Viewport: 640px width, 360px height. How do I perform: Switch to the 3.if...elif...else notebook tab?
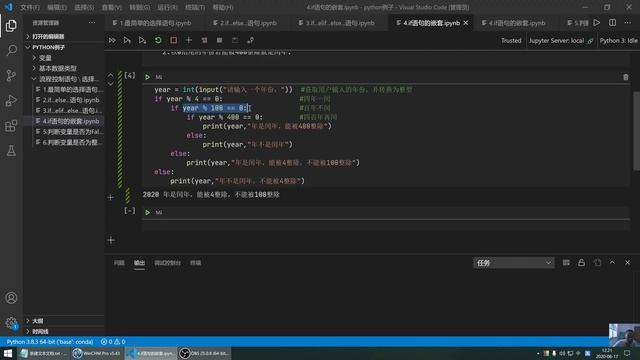(x=340, y=23)
